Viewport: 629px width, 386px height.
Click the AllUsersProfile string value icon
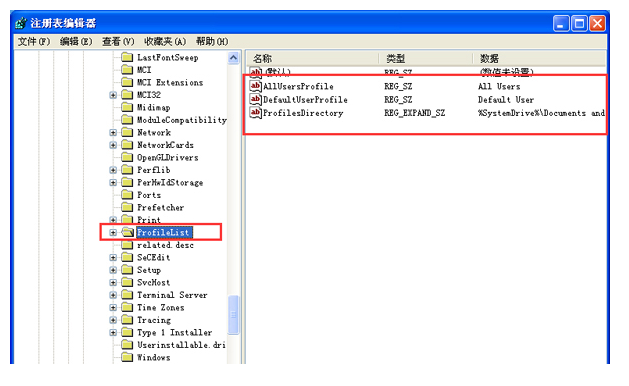point(256,86)
